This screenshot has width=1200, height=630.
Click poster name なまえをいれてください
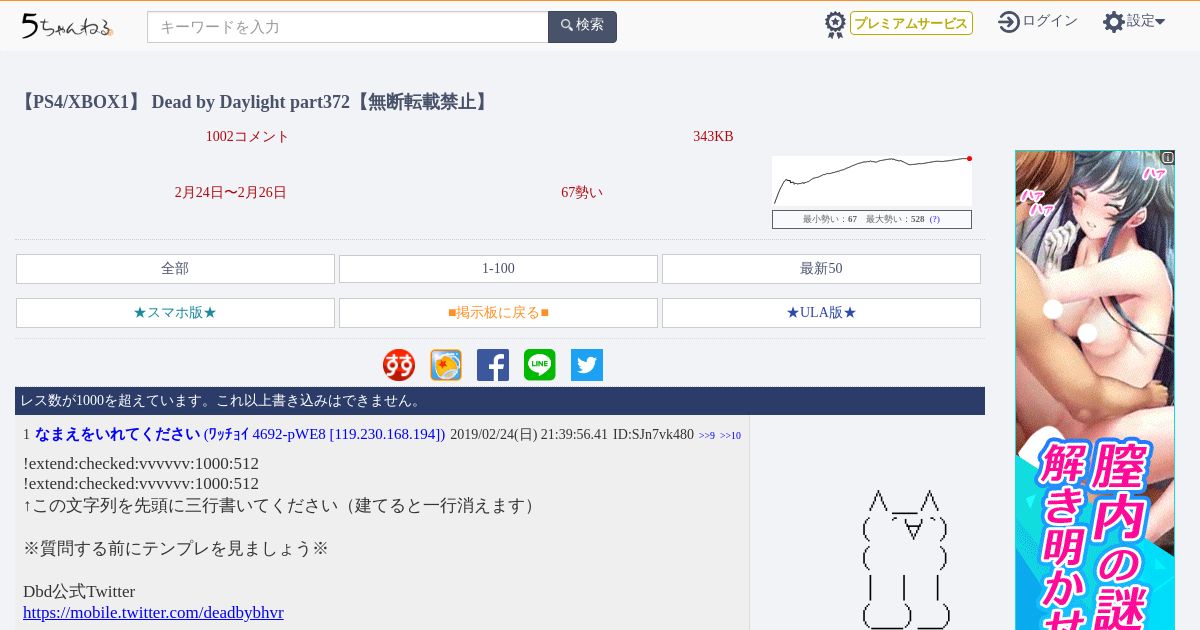pyautogui.click(x=118, y=434)
